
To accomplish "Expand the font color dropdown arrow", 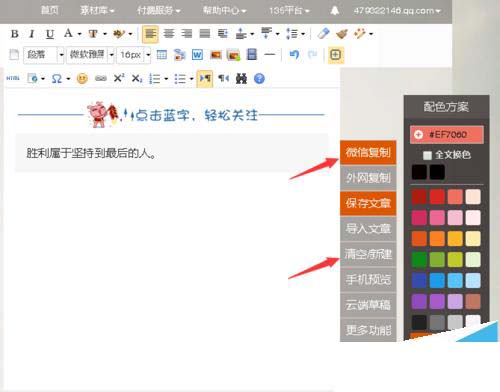I will 79,34.
